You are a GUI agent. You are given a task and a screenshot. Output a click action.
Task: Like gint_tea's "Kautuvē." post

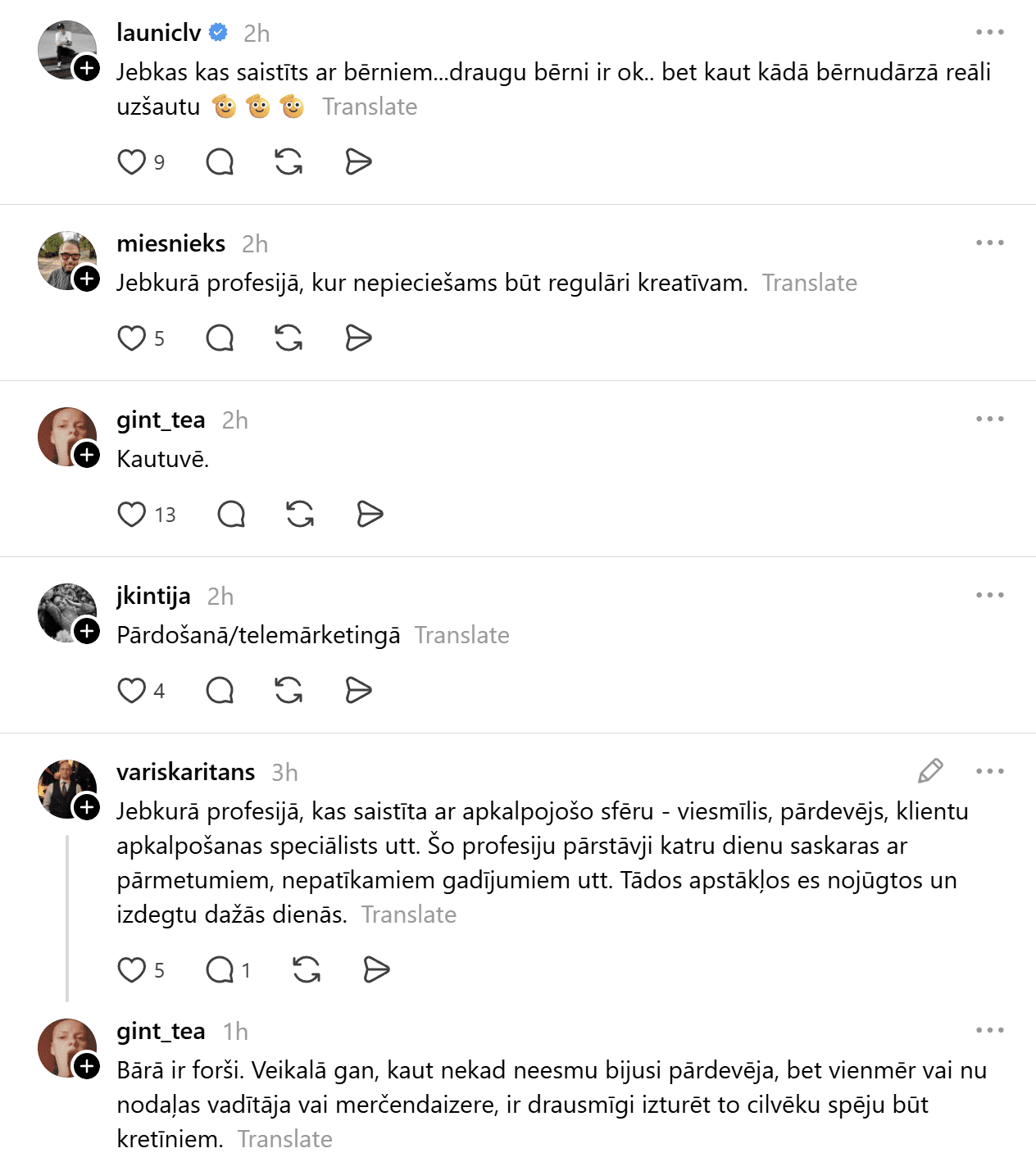[132, 515]
